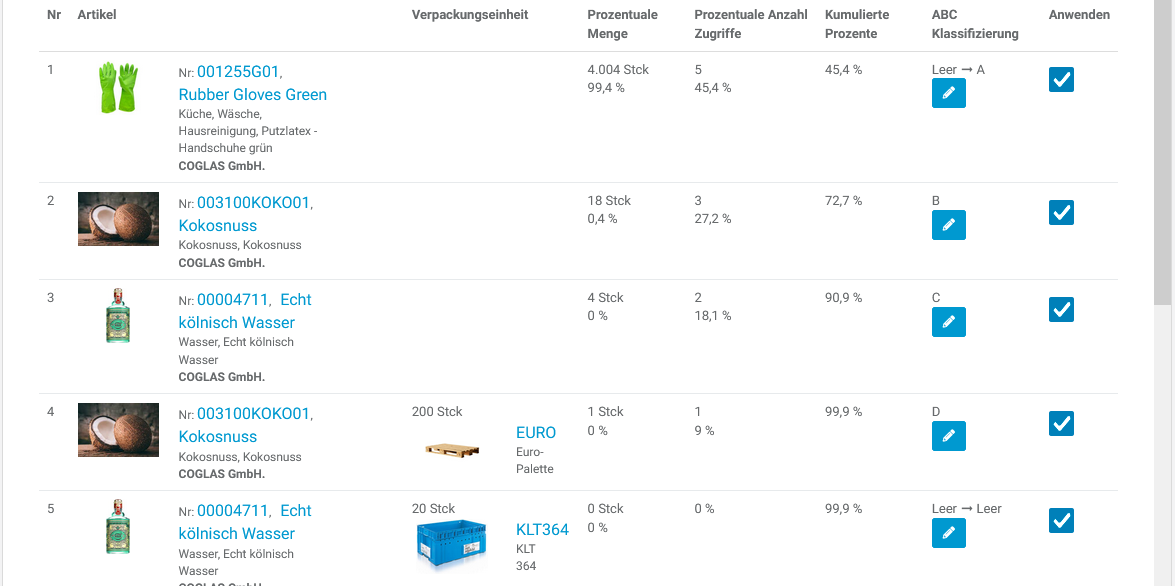1175x586 pixels.
Task: Click coconut thumbnail in row 2
Action: [118, 219]
